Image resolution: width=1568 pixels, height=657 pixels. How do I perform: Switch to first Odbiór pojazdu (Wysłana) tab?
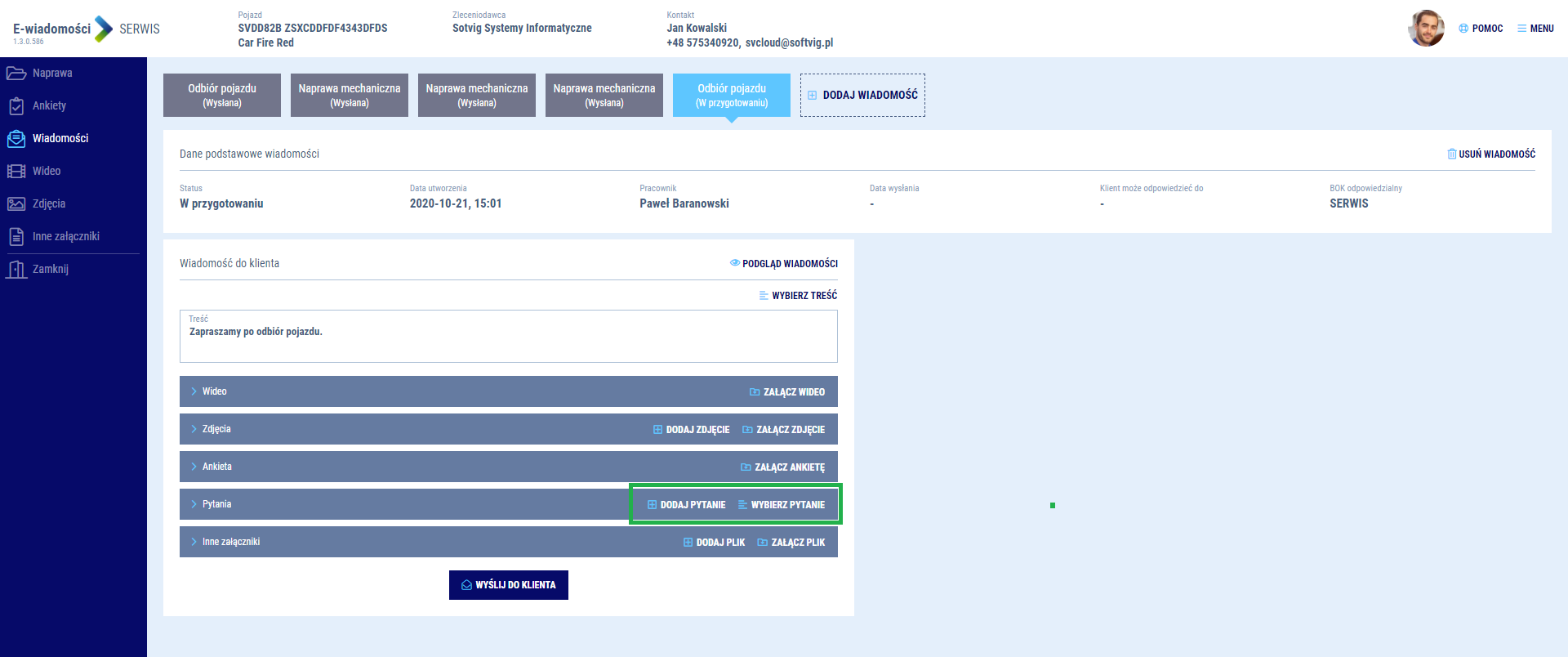pos(222,95)
